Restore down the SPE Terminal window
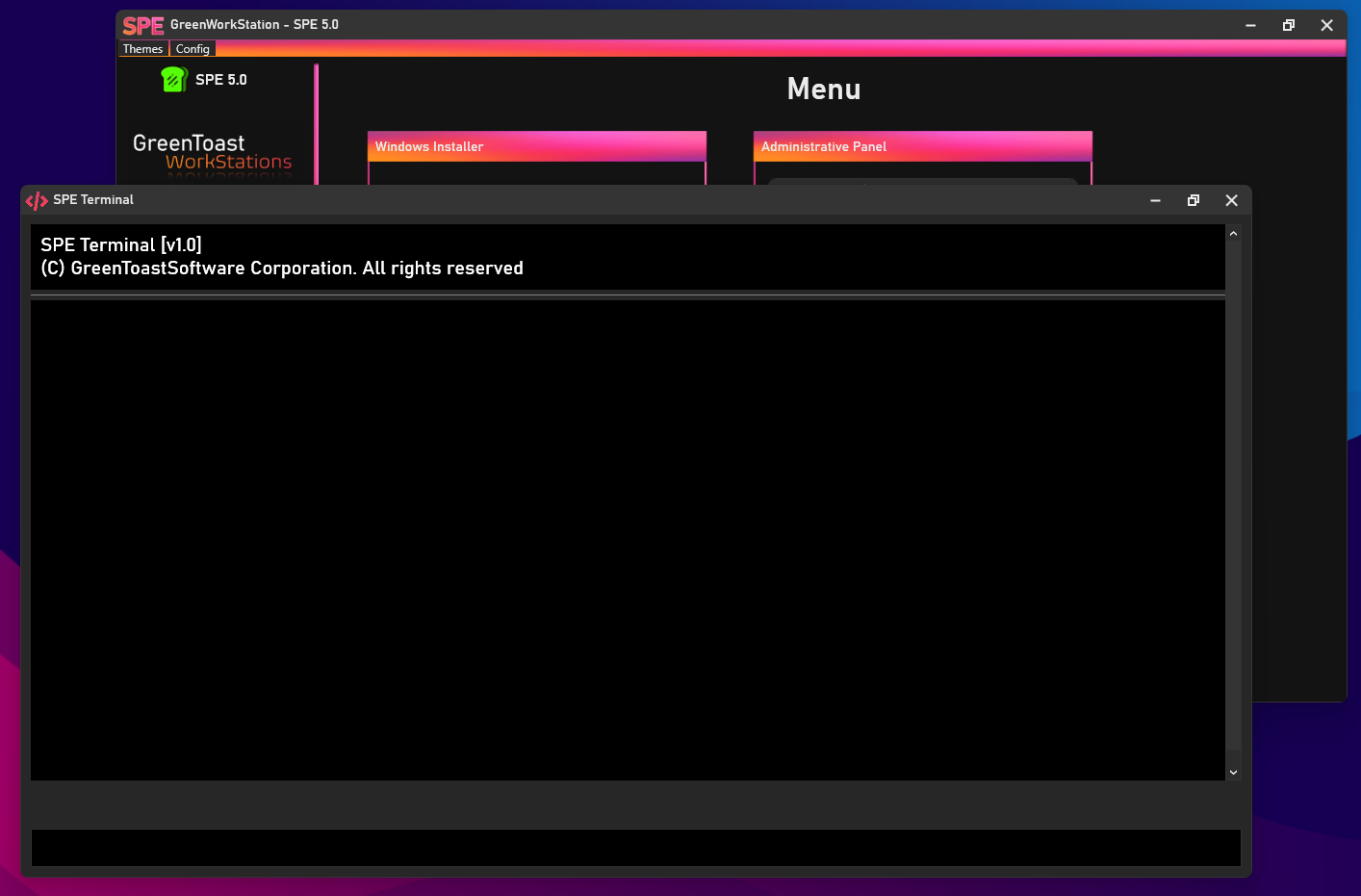The image size is (1361, 896). [1194, 200]
